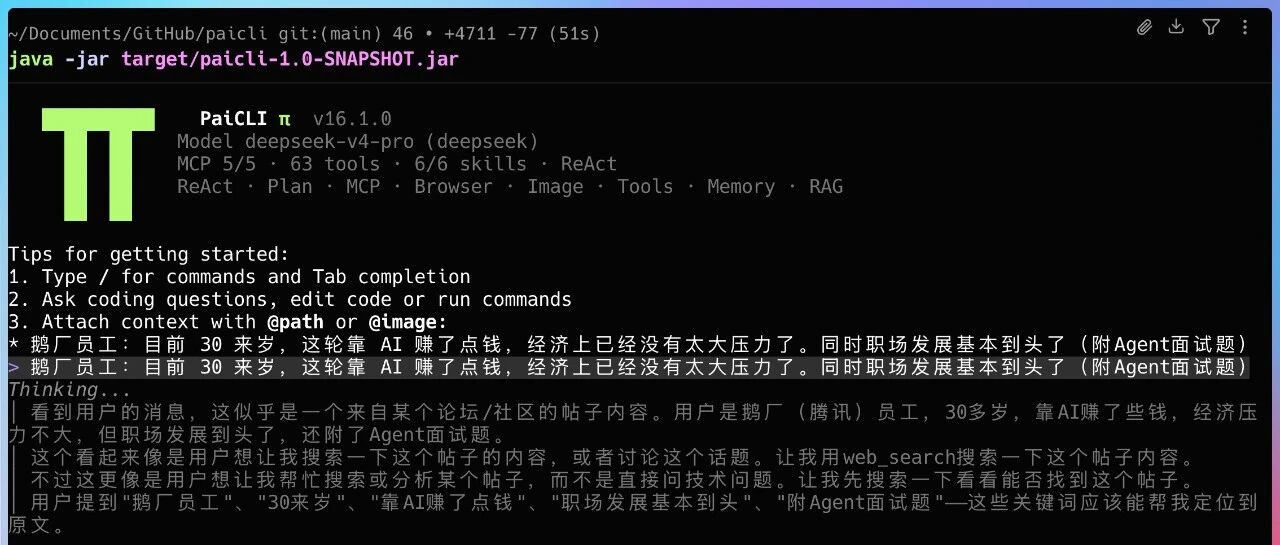
Task: Click the v16.1.0 version text
Action: point(352,119)
